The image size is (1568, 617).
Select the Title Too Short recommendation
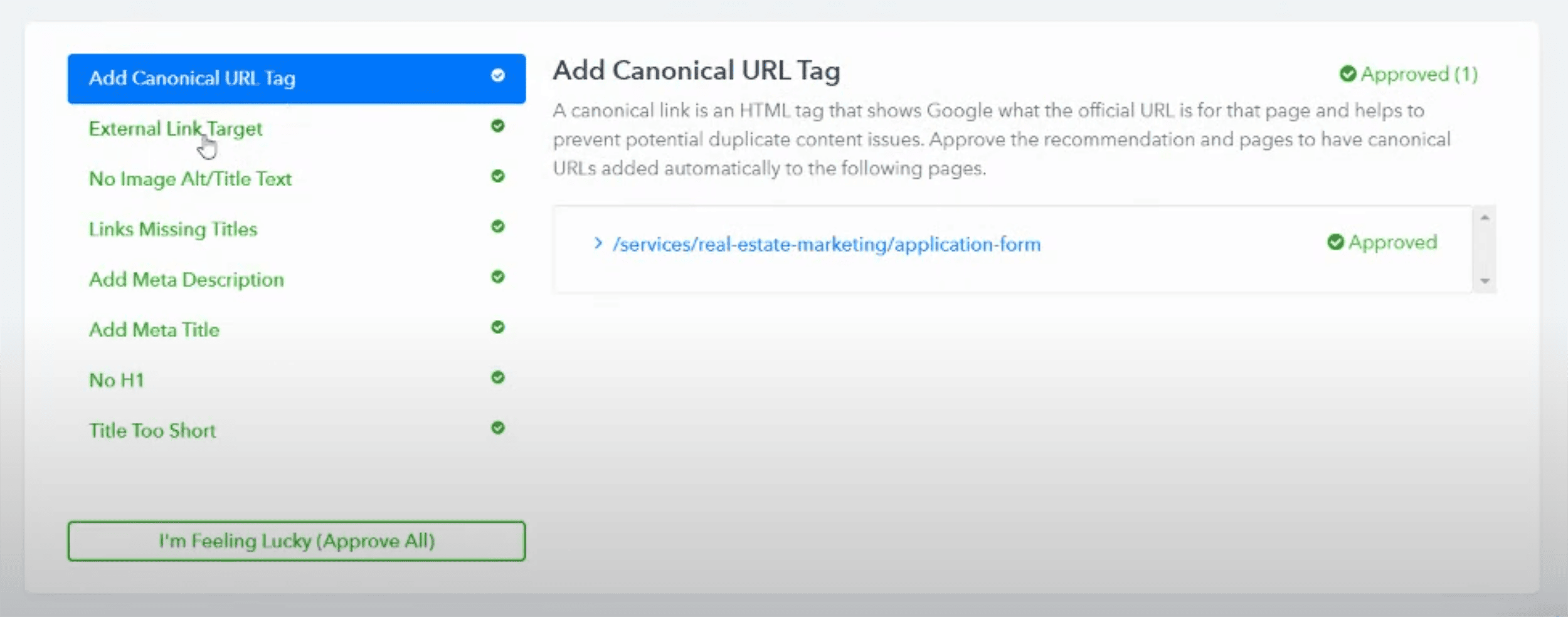click(152, 430)
